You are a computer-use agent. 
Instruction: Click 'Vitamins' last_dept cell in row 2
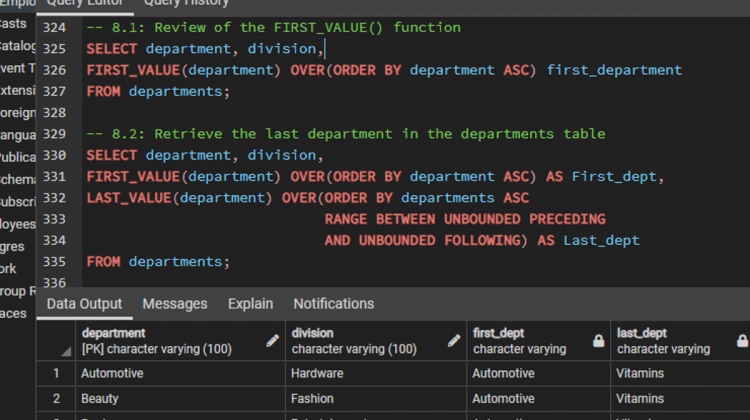click(x=681, y=398)
